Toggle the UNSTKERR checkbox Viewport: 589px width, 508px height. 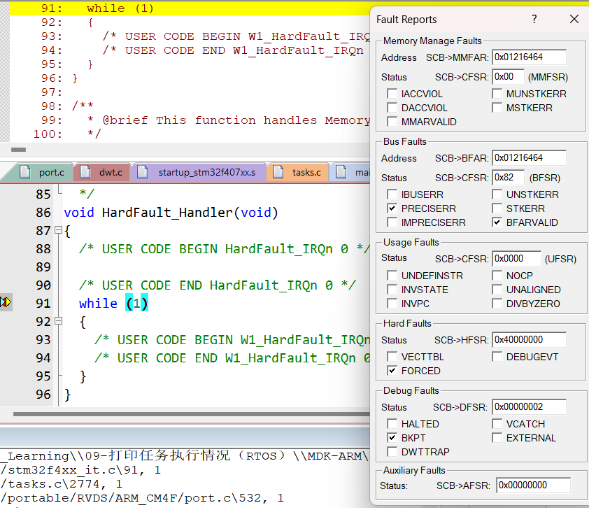(497, 194)
